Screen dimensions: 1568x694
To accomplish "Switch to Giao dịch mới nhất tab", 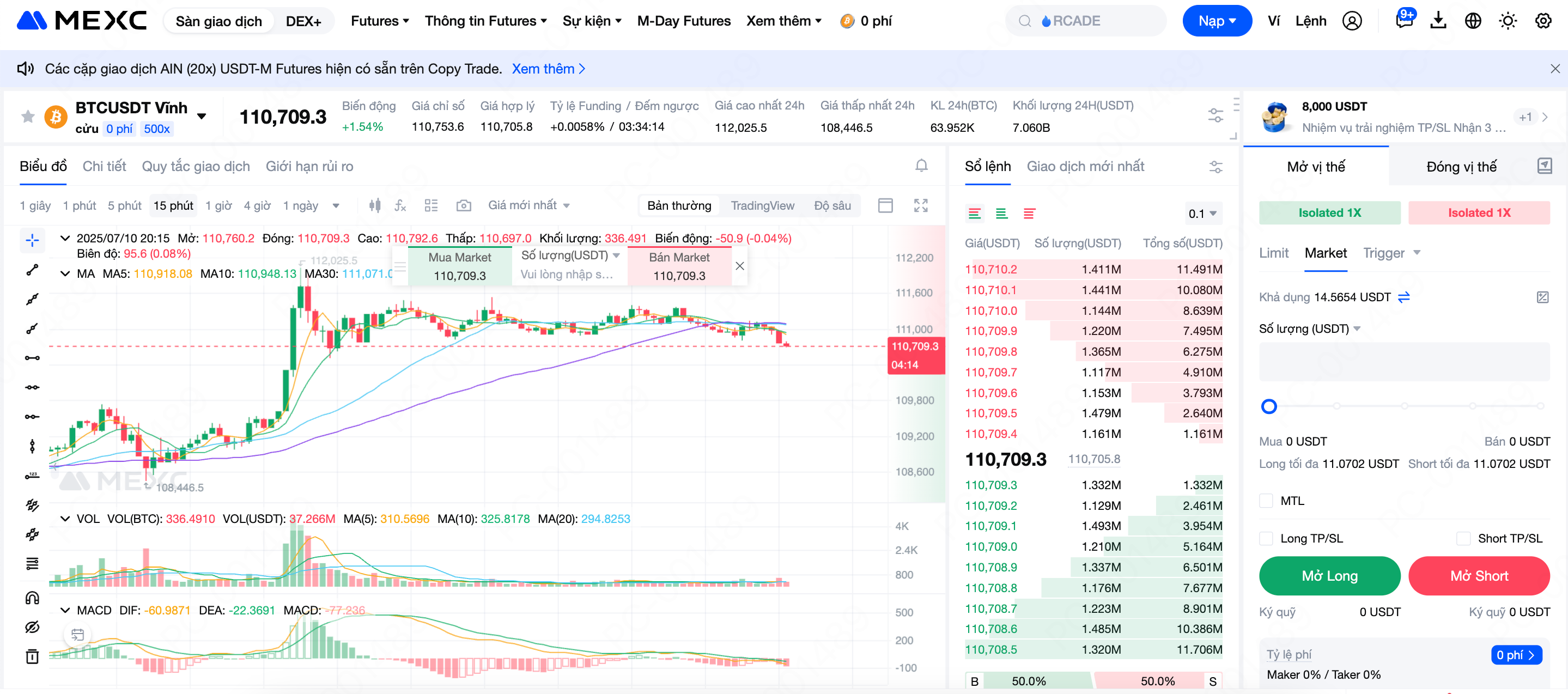I will 1085,166.
